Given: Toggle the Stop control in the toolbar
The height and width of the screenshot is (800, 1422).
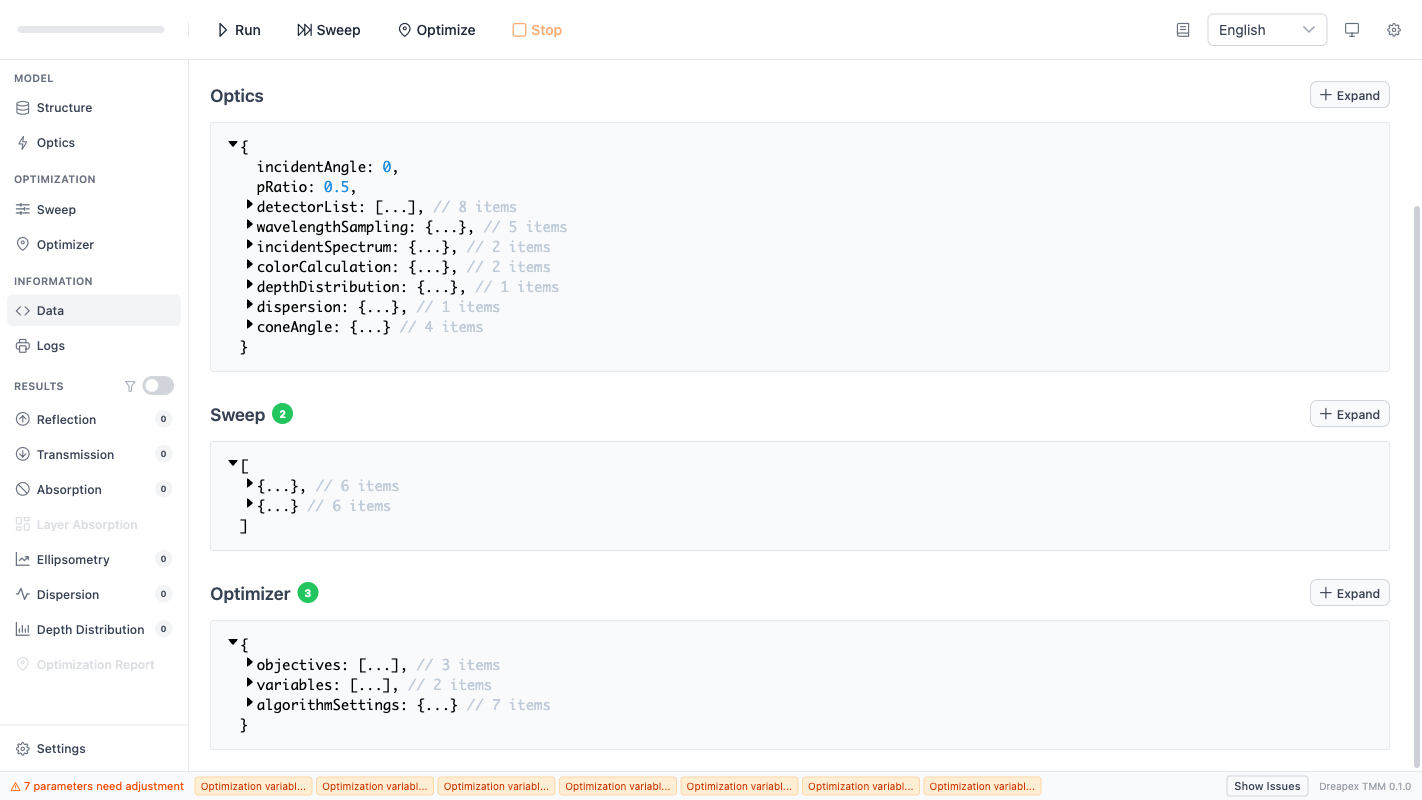Looking at the screenshot, I should [536, 29].
